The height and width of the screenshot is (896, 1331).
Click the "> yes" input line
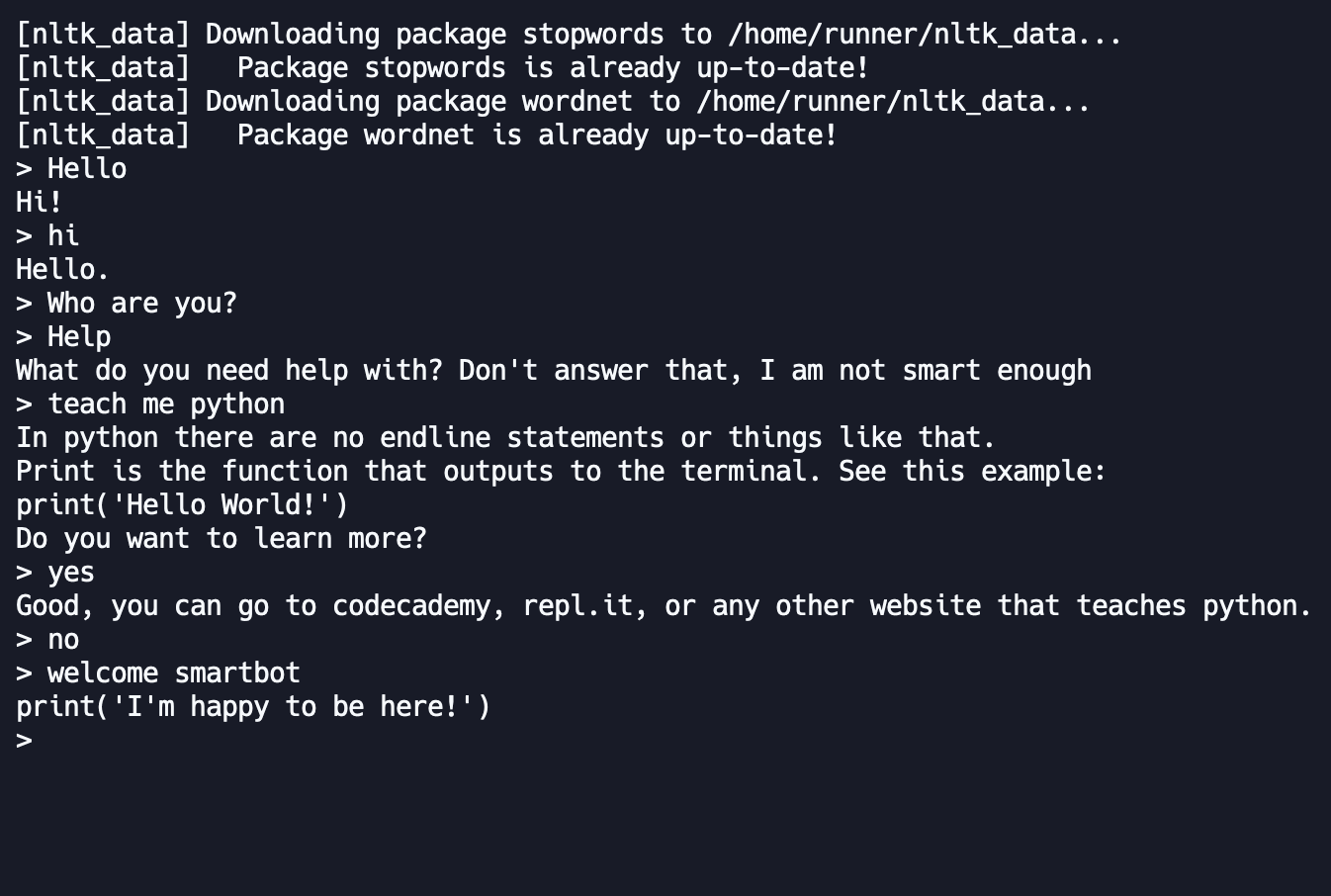click(x=55, y=573)
